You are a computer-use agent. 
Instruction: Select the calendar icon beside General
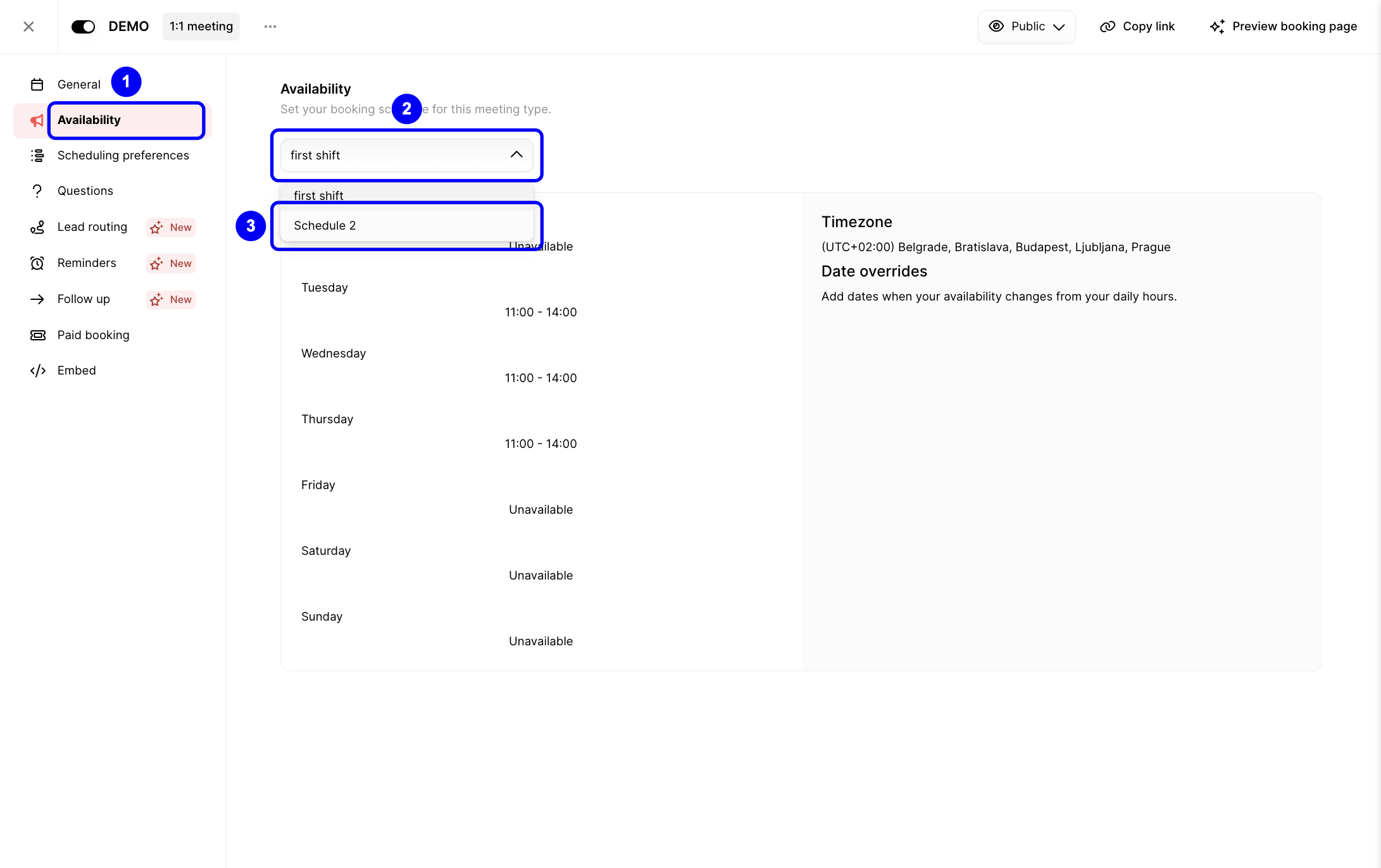(37, 84)
